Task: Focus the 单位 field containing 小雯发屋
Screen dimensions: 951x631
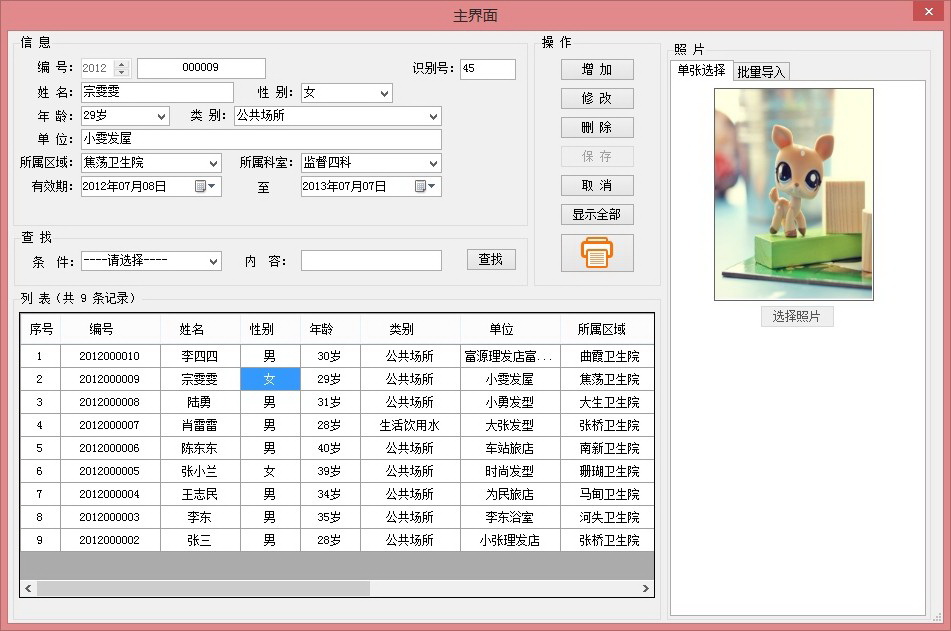Action: click(261, 139)
